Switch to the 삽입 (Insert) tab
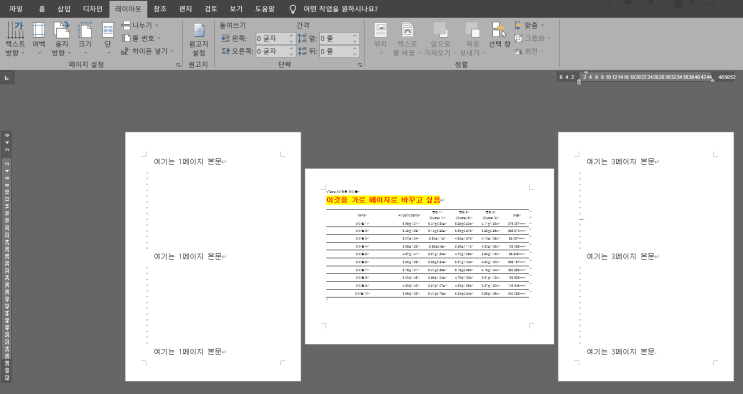 [x=64, y=9]
